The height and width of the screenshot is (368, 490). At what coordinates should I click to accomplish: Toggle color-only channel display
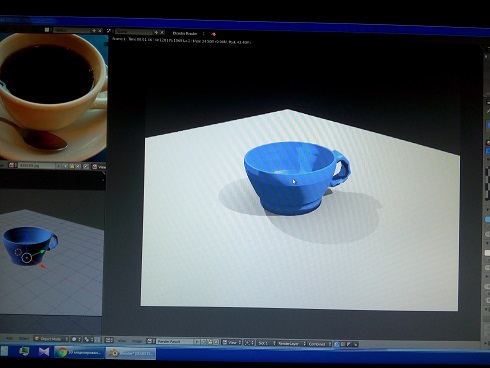tap(343, 344)
